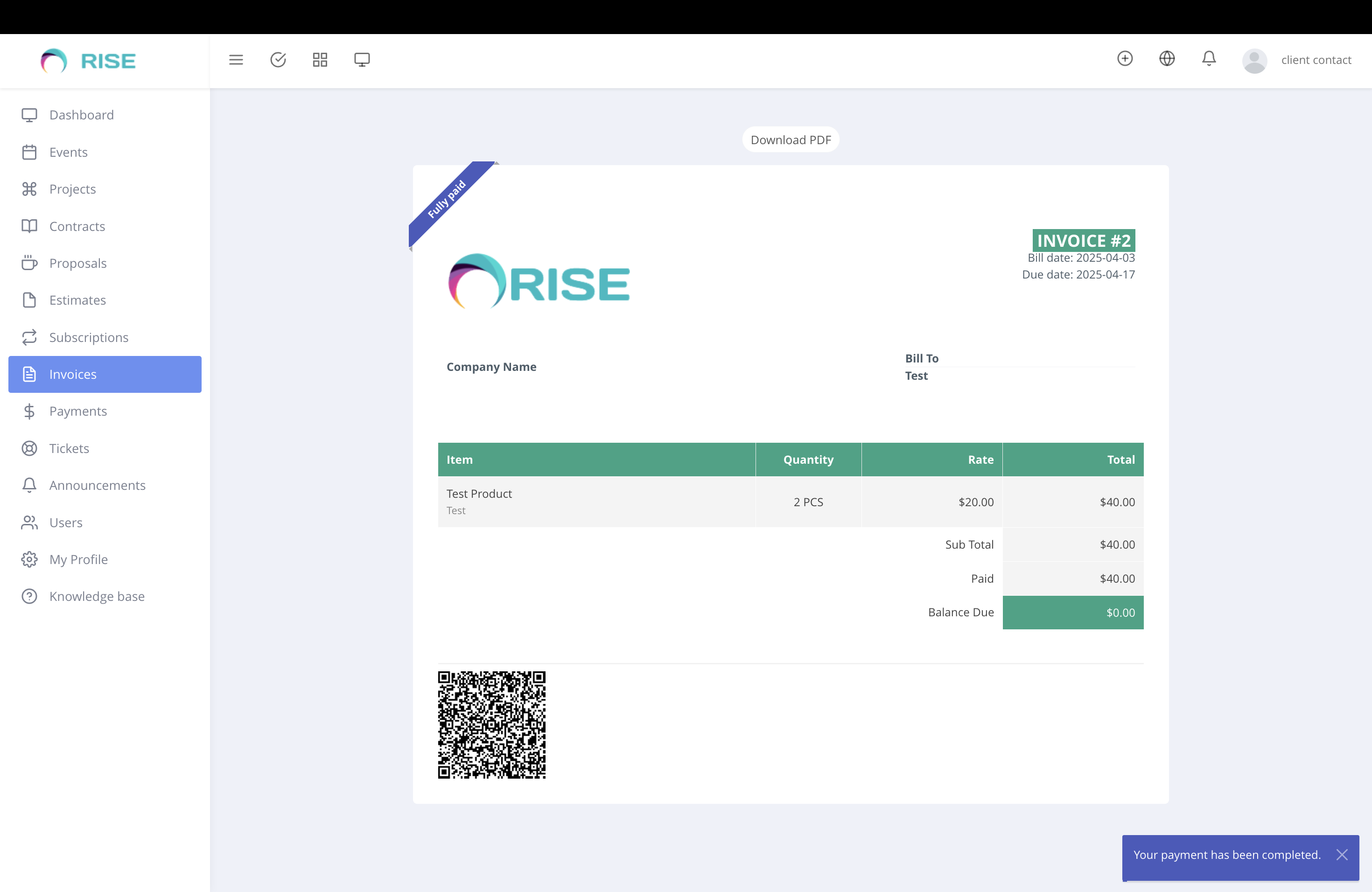Open the Contracts section
The image size is (1372, 892).
click(77, 226)
